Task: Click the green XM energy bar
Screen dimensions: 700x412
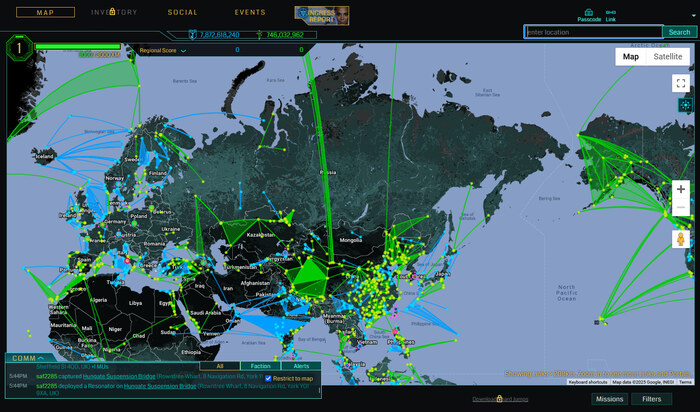Action: coord(78,46)
